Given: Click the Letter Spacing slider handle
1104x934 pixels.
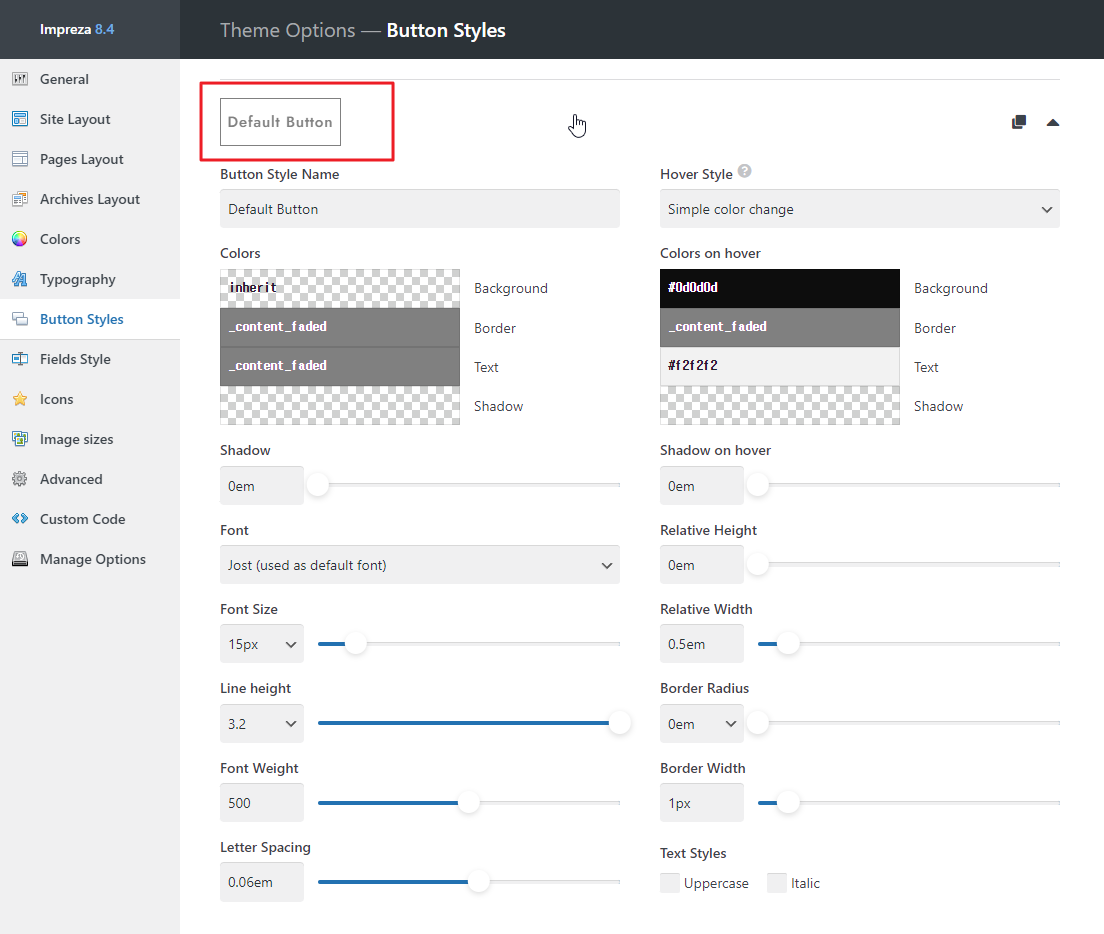Looking at the screenshot, I should point(478,881).
